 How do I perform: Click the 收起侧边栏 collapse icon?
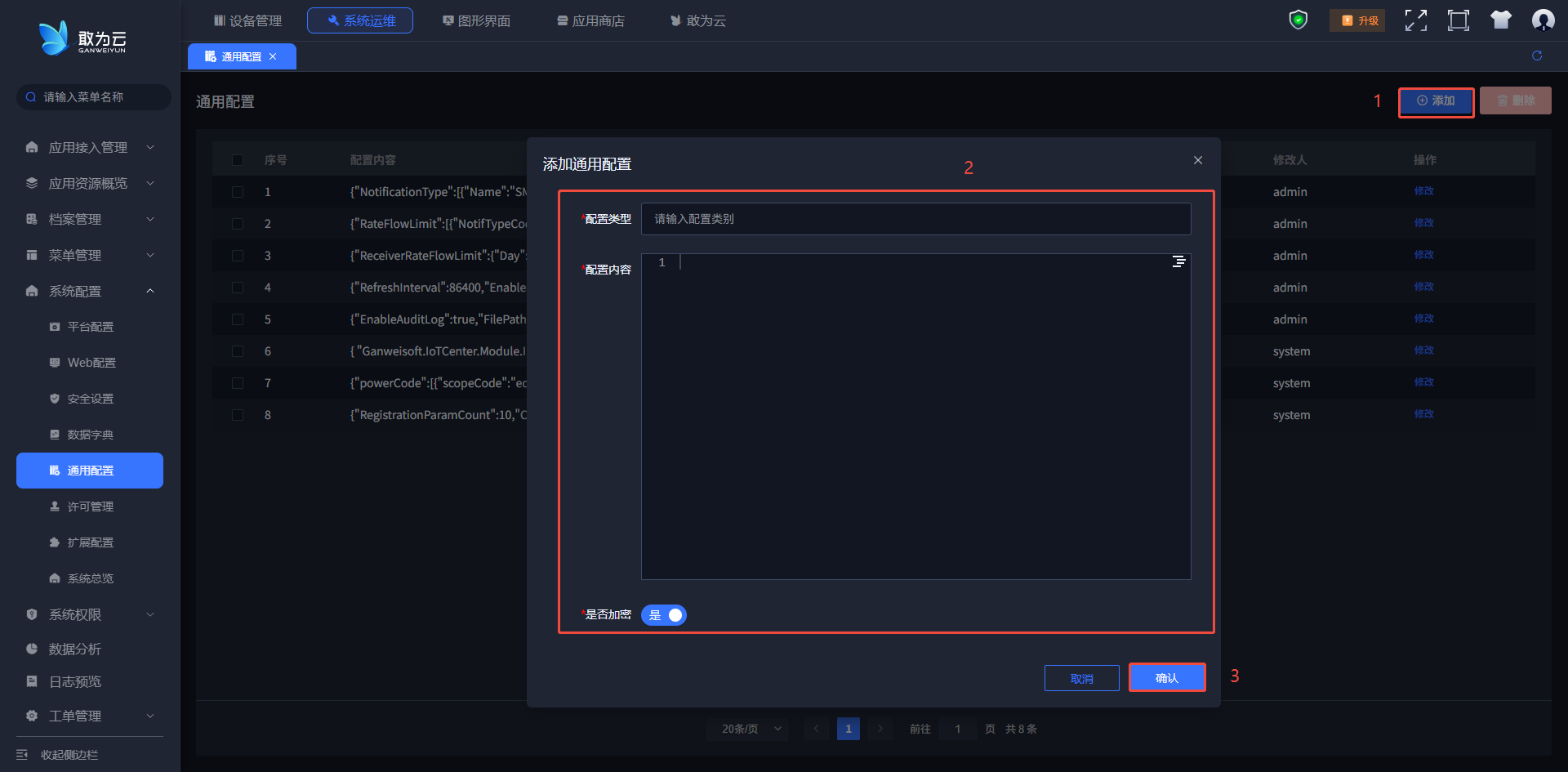[22, 755]
